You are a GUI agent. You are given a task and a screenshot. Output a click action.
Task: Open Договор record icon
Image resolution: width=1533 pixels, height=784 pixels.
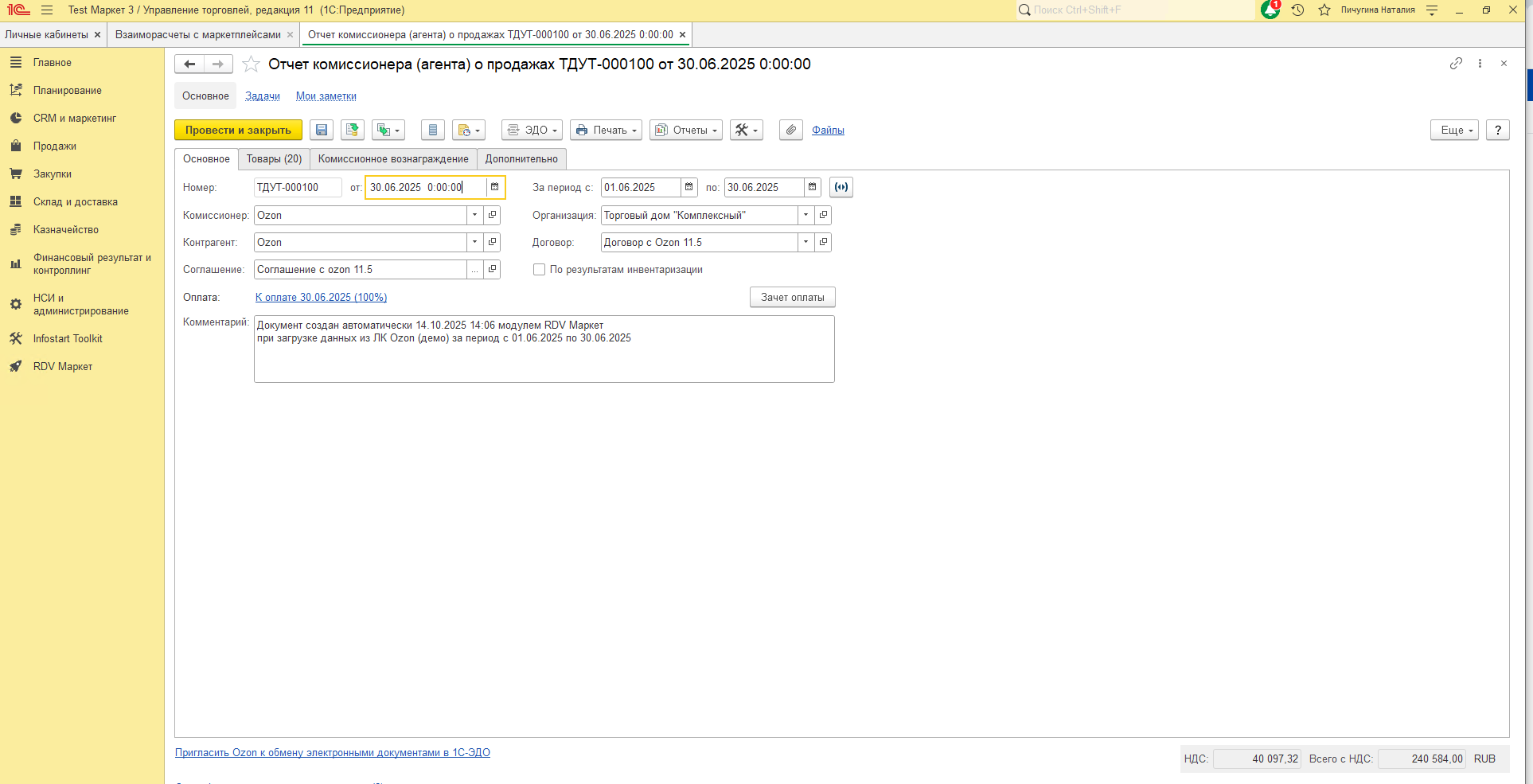823,242
